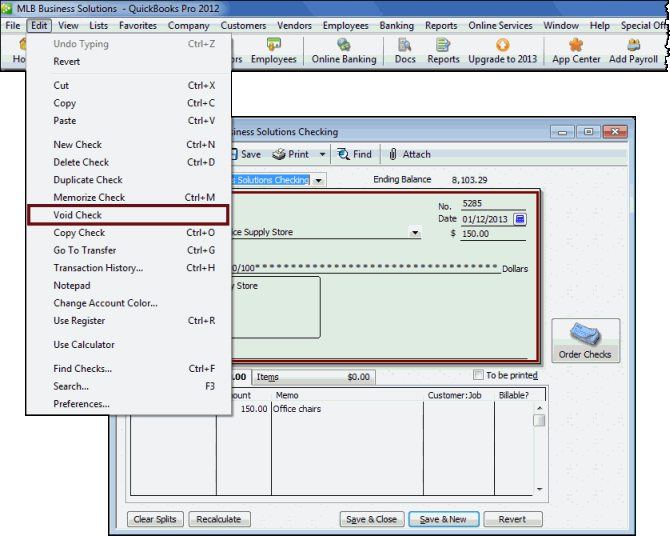Open the App Center icon
The width and height of the screenshot is (670, 536).
click(576, 51)
